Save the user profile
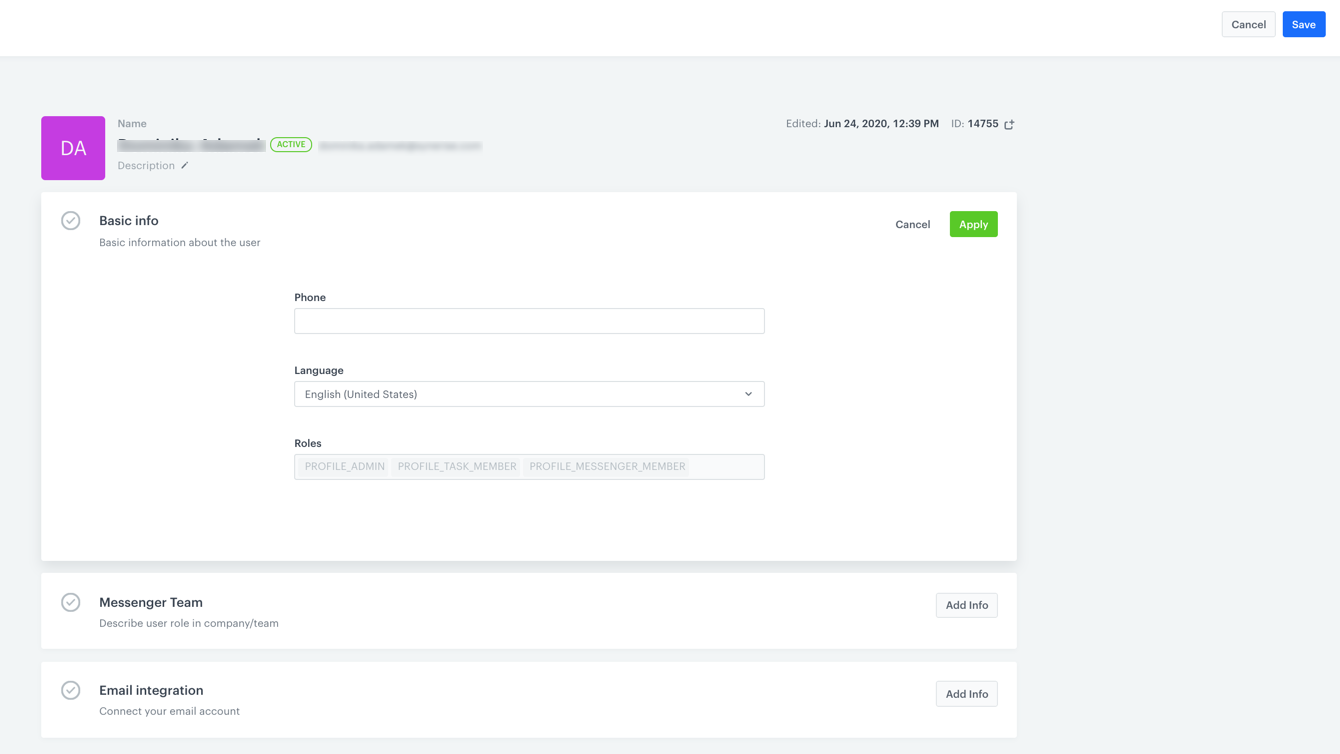The width and height of the screenshot is (1340, 754). tap(1303, 24)
